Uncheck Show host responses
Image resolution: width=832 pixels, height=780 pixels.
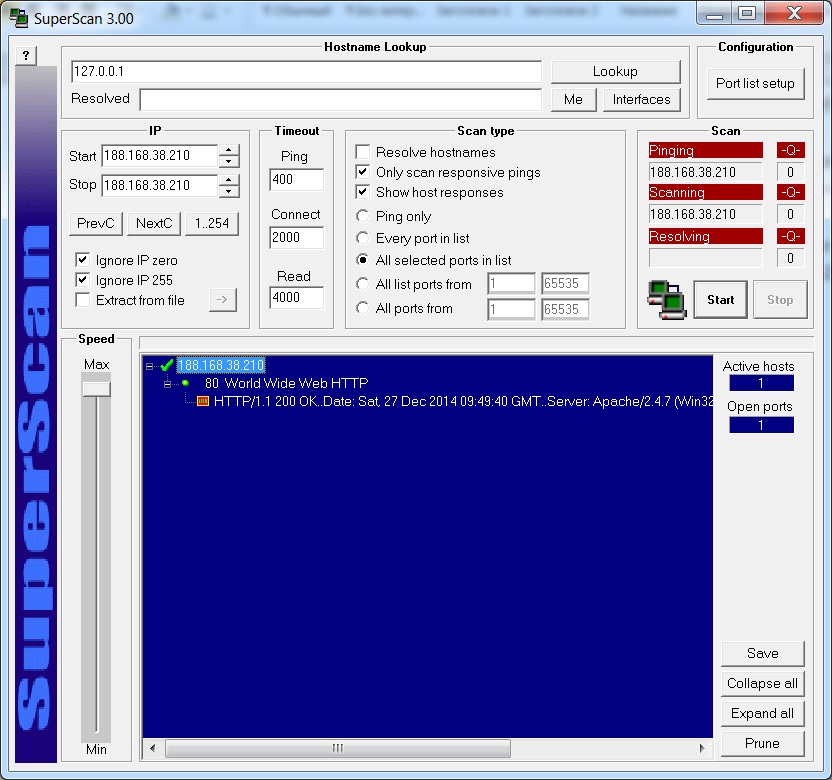point(363,192)
